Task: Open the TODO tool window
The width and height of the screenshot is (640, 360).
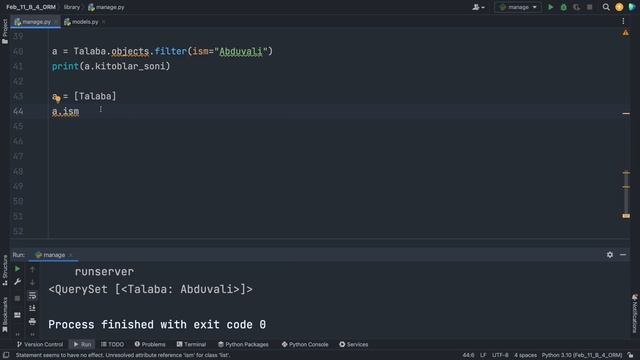Action: [x=112, y=344]
